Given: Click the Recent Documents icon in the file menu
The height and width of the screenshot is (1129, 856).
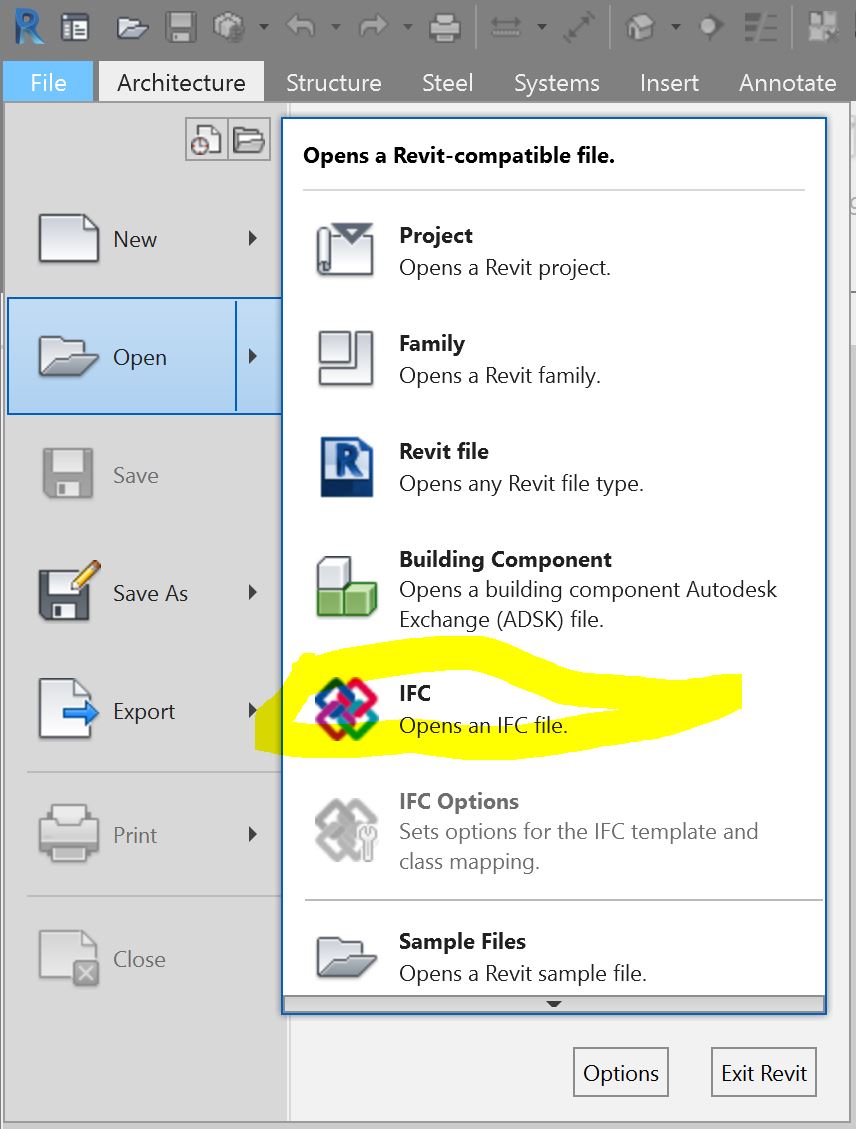Looking at the screenshot, I should click(x=206, y=139).
